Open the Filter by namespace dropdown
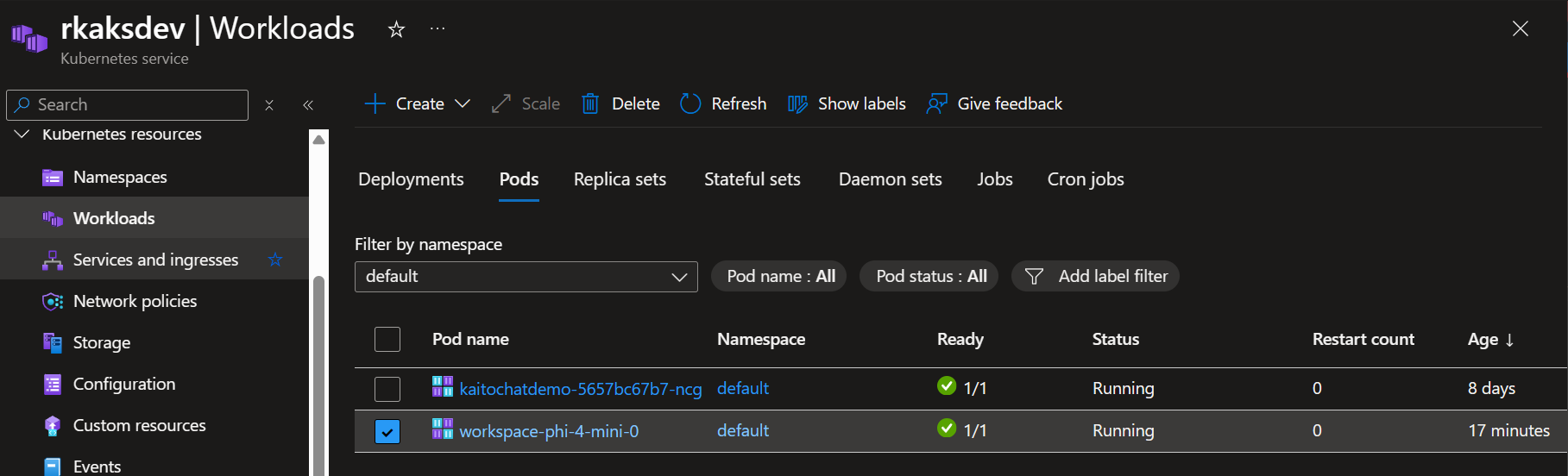 (526, 277)
